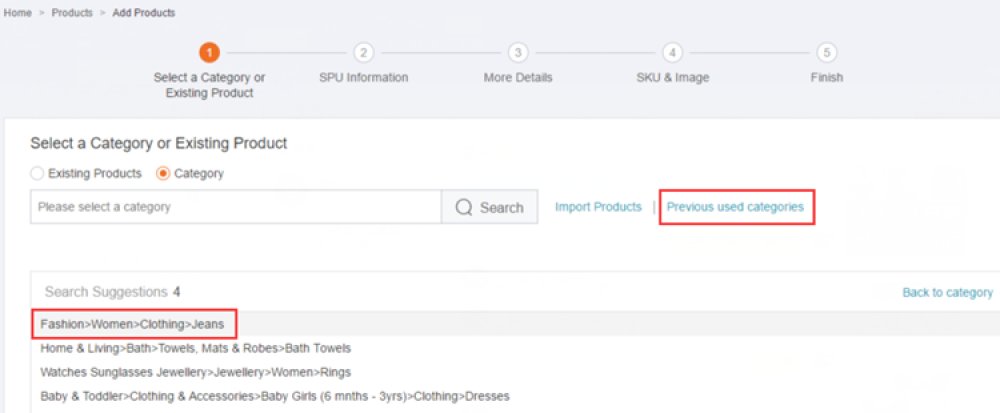Select the Category radio button
Image resolution: width=1000 pixels, height=413 pixels.
[163, 173]
